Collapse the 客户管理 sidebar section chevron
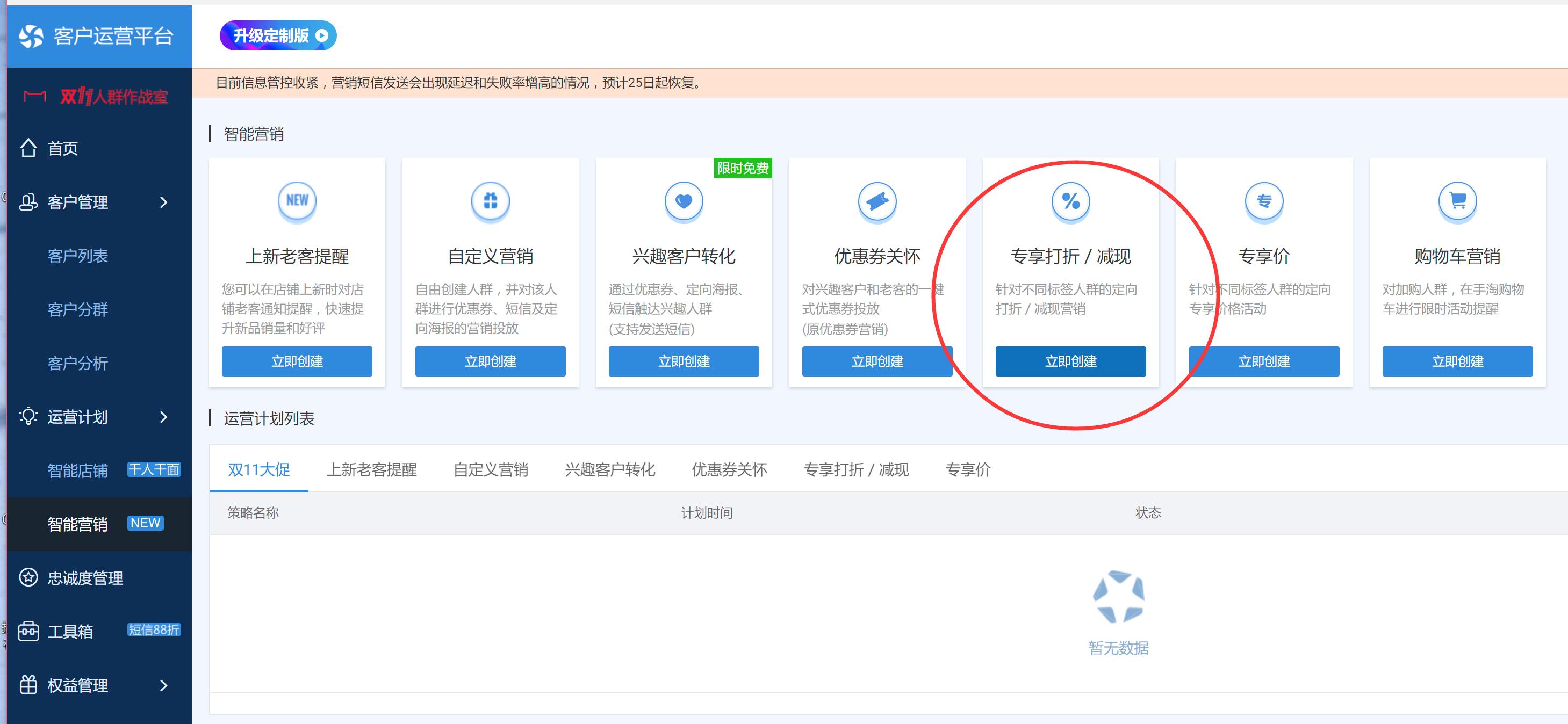 (163, 202)
